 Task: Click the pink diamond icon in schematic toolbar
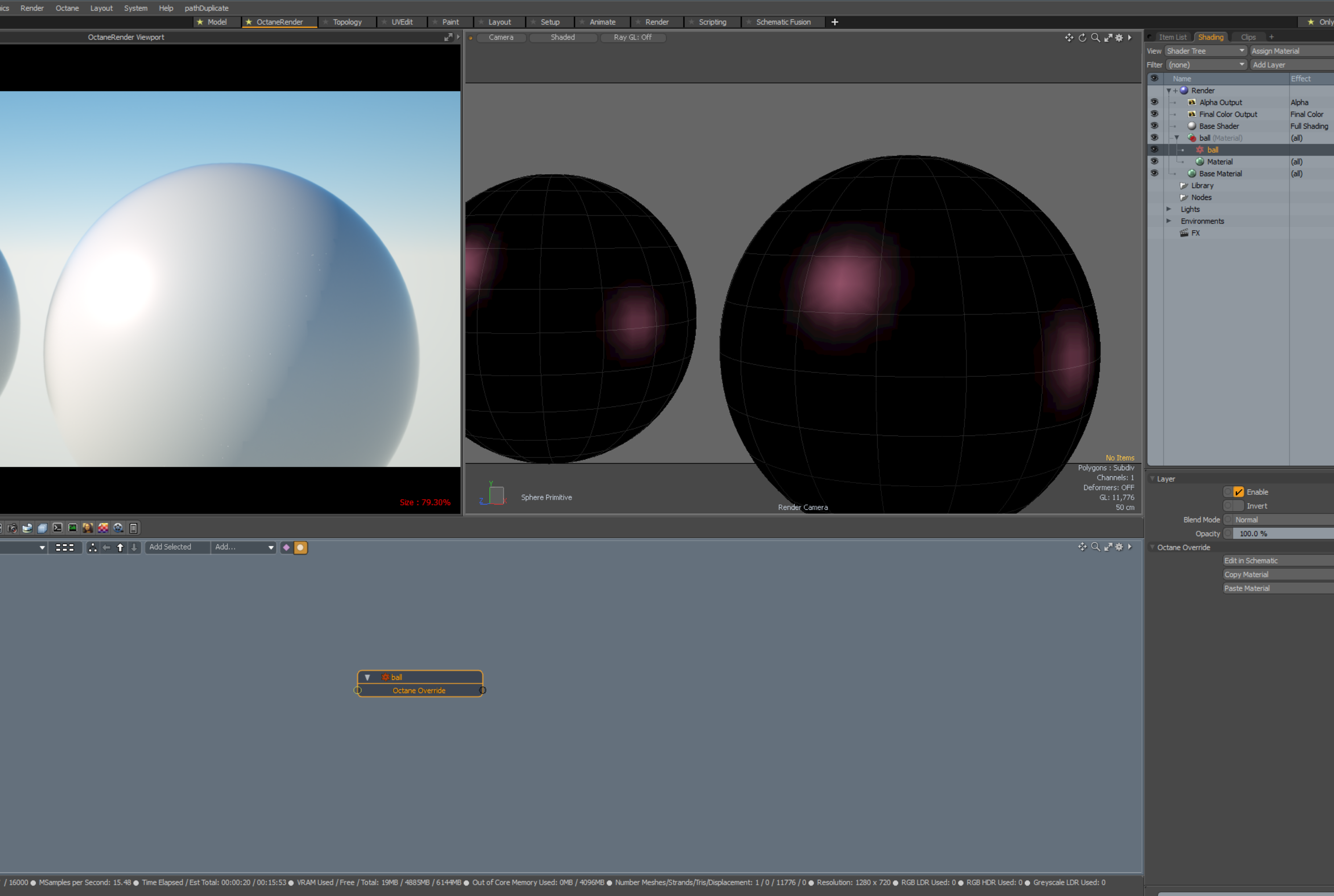[286, 548]
